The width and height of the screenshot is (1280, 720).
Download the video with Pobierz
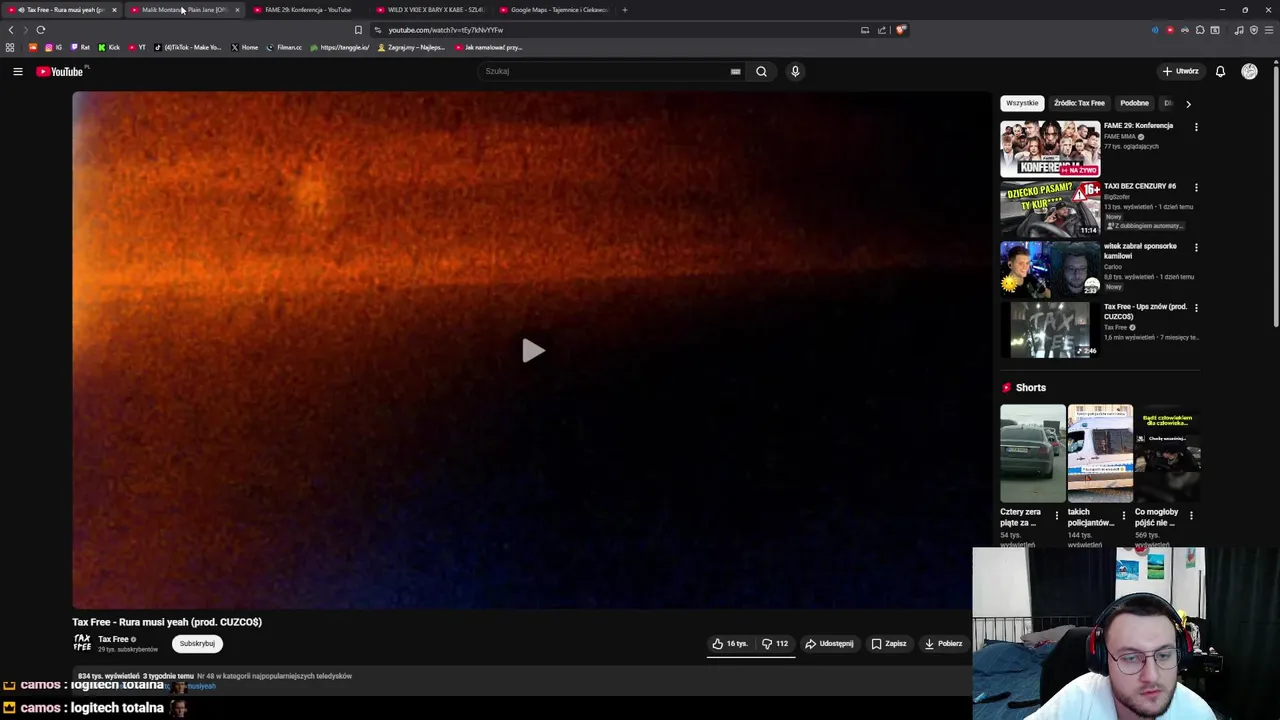coord(943,644)
